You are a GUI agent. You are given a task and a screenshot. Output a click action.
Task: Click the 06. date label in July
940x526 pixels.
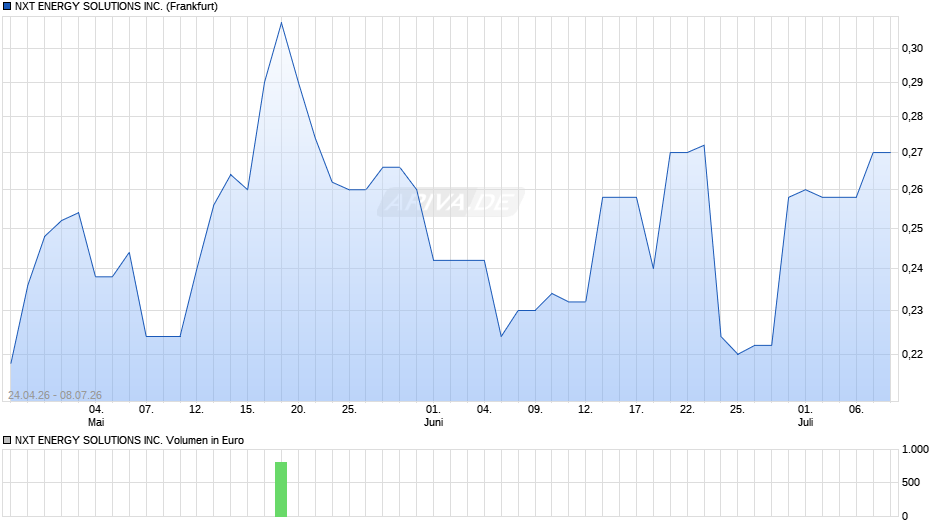pyautogui.click(x=856, y=410)
